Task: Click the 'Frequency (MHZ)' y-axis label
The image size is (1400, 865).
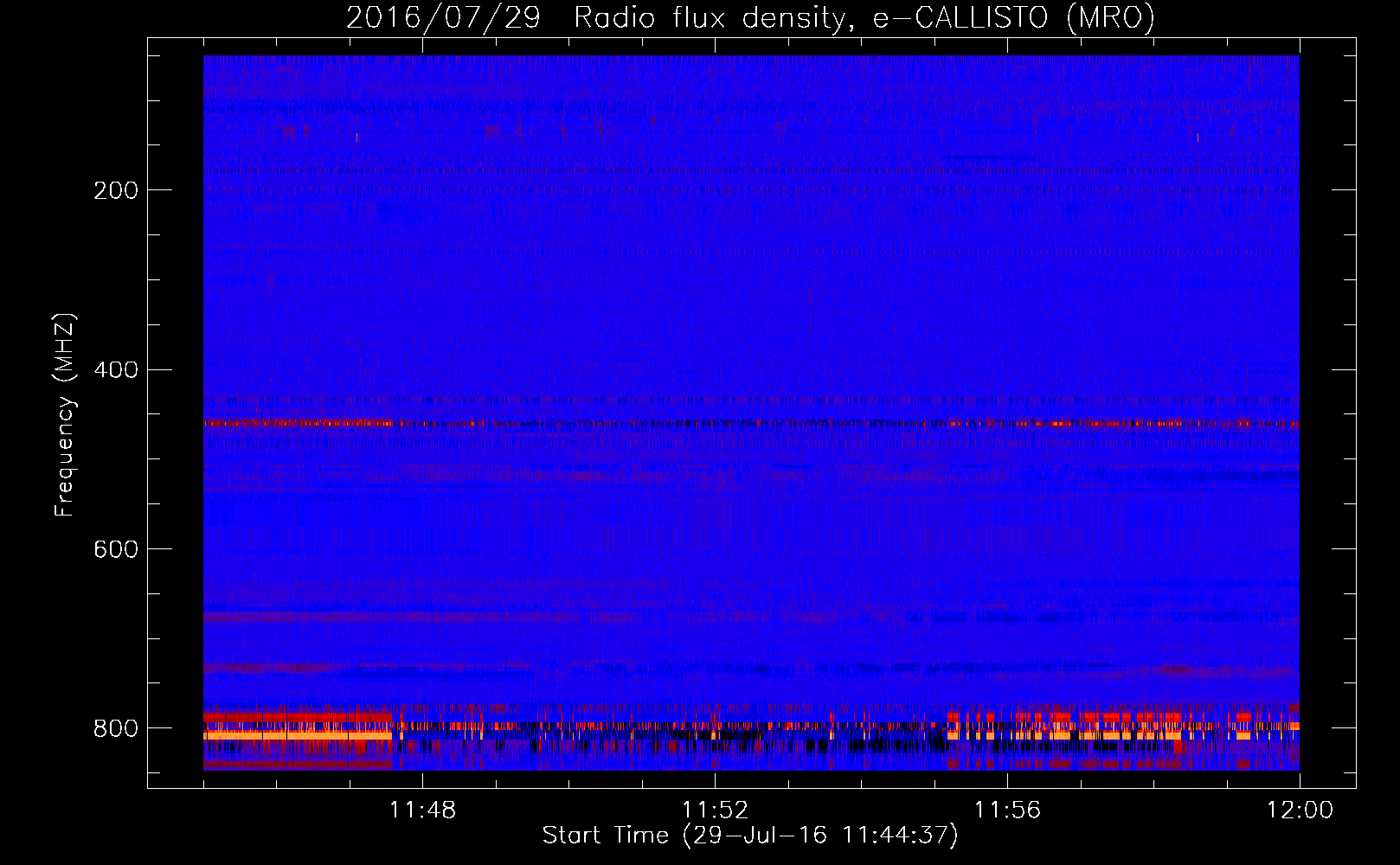Action: click(65, 415)
